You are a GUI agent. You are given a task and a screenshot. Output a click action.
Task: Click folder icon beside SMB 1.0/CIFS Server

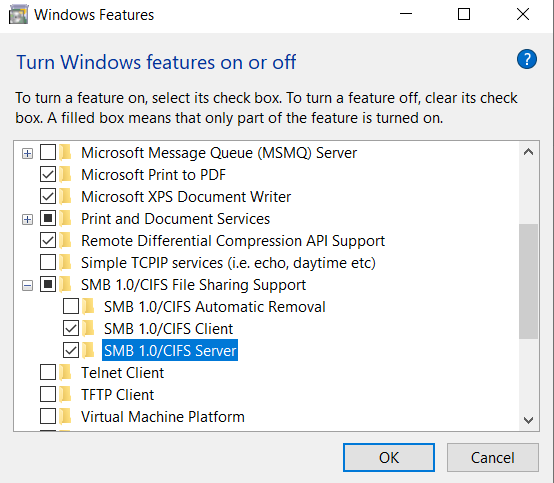pos(89,351)
